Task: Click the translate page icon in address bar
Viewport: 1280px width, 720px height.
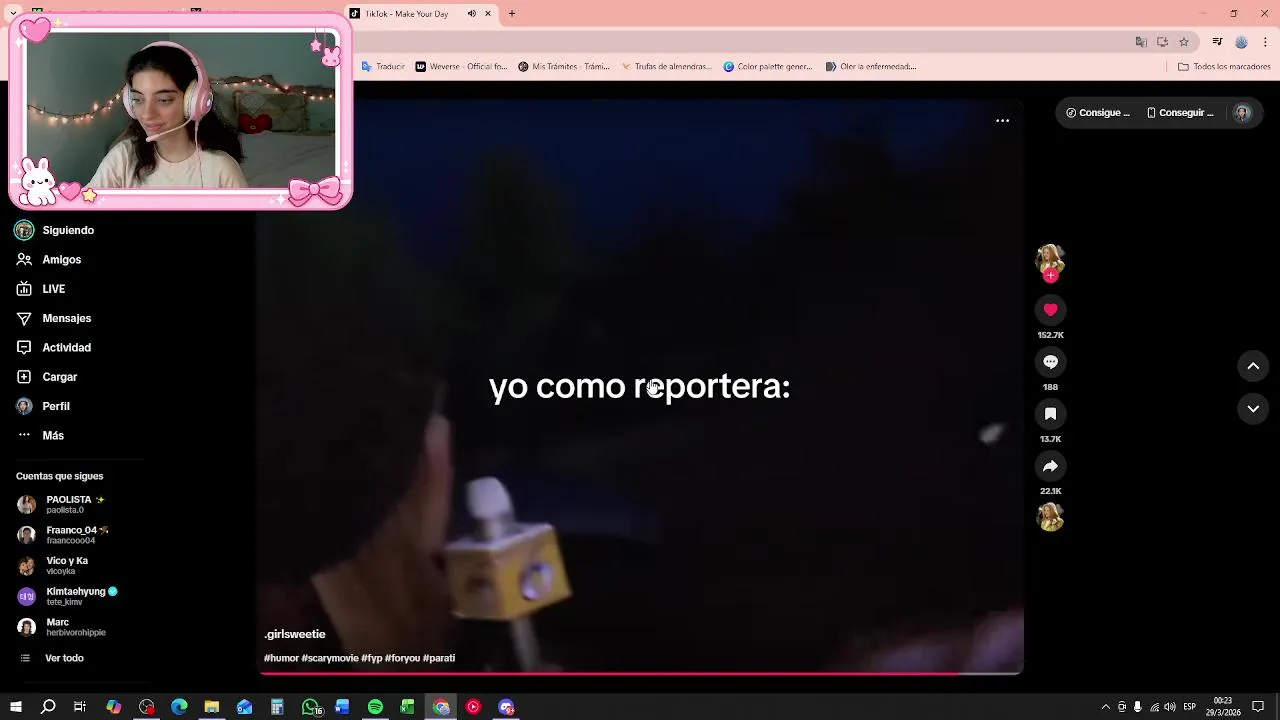Action: point(1141,42)
